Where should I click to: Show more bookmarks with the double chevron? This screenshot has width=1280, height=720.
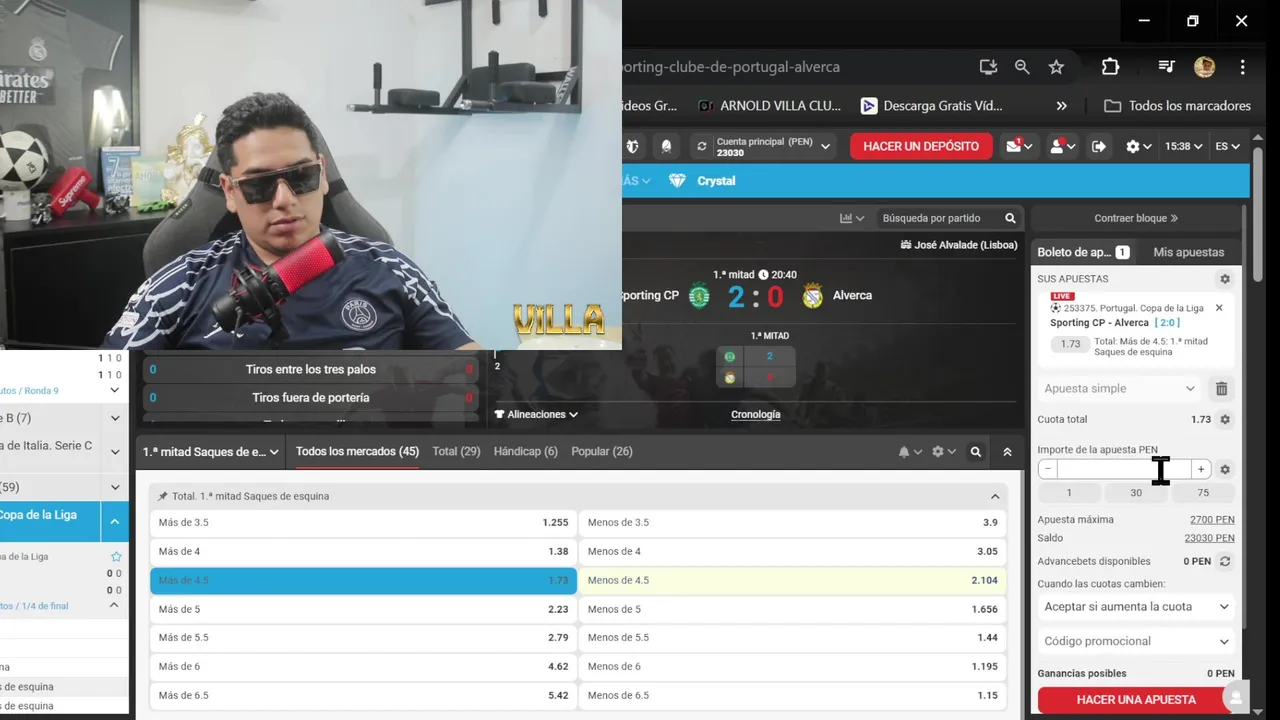(1061, 106)
